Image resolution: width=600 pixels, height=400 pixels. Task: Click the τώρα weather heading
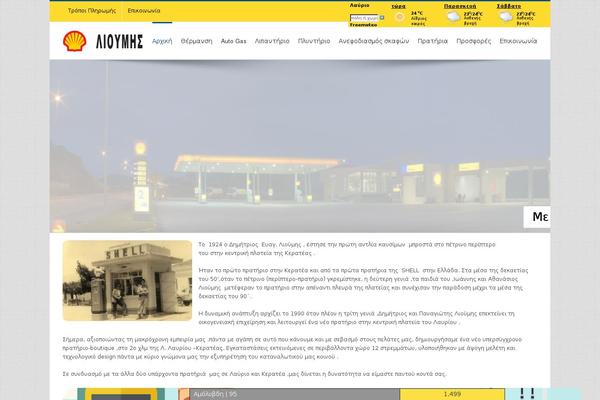coord(398,6)
